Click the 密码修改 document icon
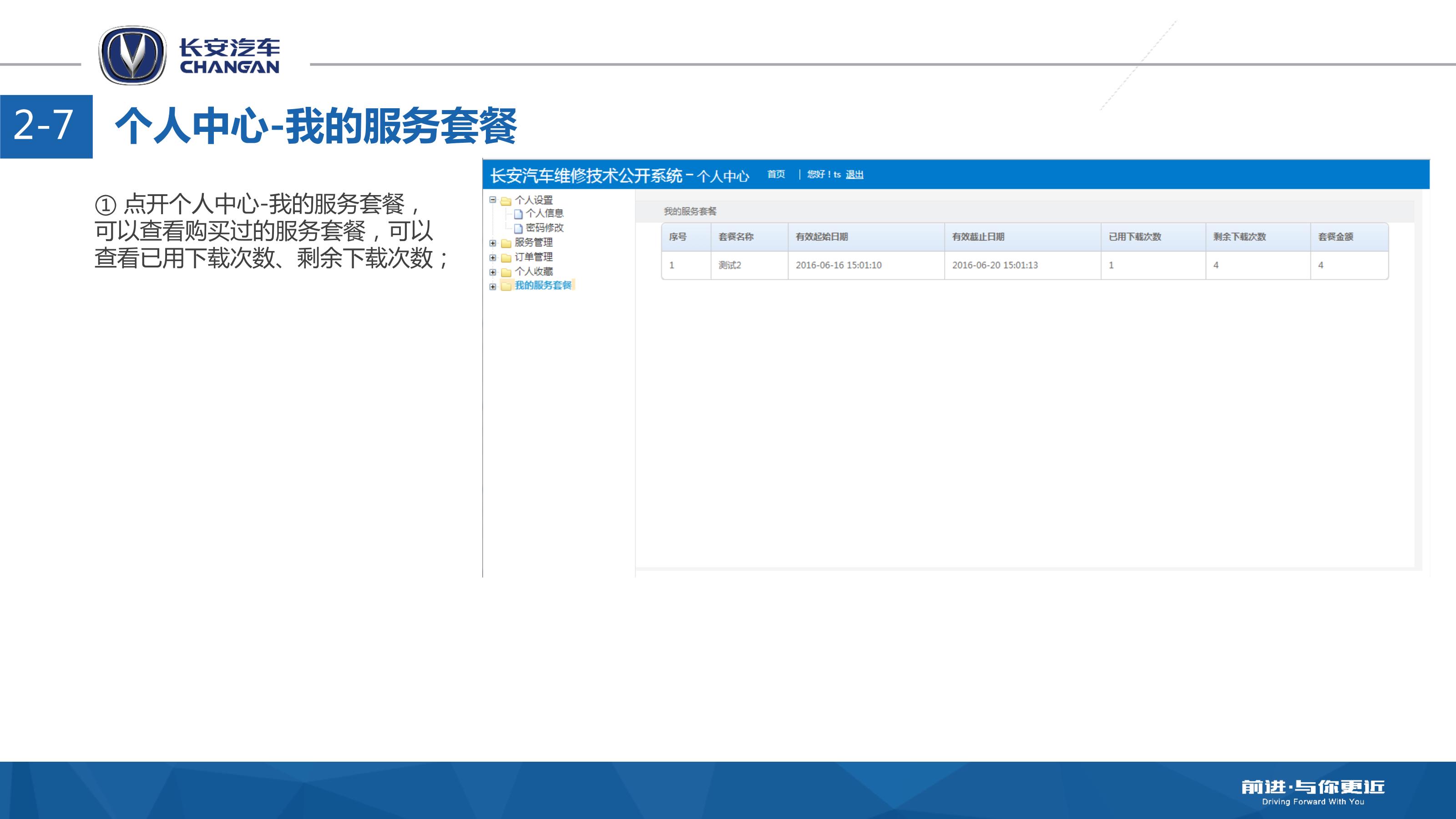The width and height of the screenshot is (1456, 819). pyautogui.click(x=518, y=228)
